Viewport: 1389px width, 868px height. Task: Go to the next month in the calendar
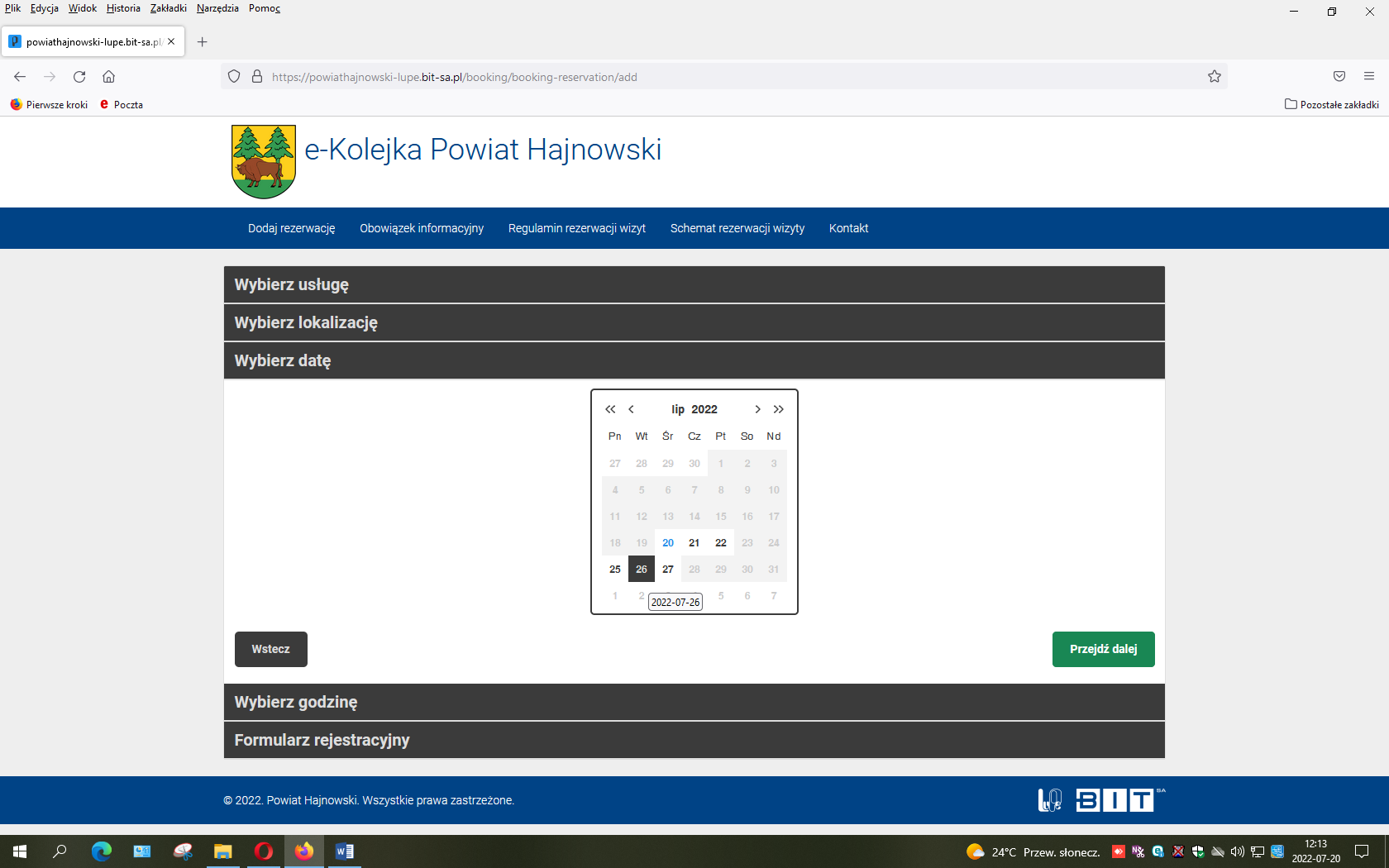coord(757,409)
